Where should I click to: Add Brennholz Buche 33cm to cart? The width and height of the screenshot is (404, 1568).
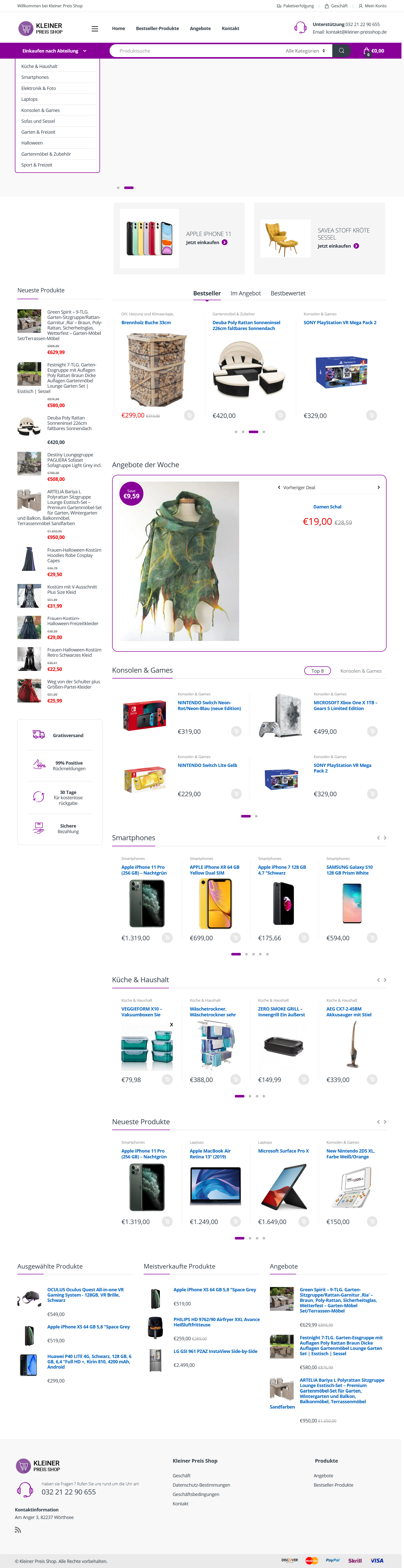(189, 415)
